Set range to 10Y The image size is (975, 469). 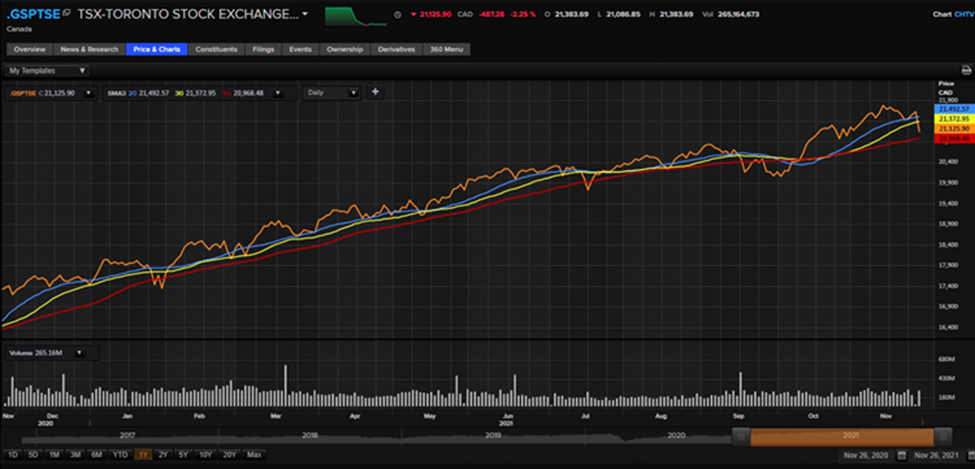click(x=205, y=455)
